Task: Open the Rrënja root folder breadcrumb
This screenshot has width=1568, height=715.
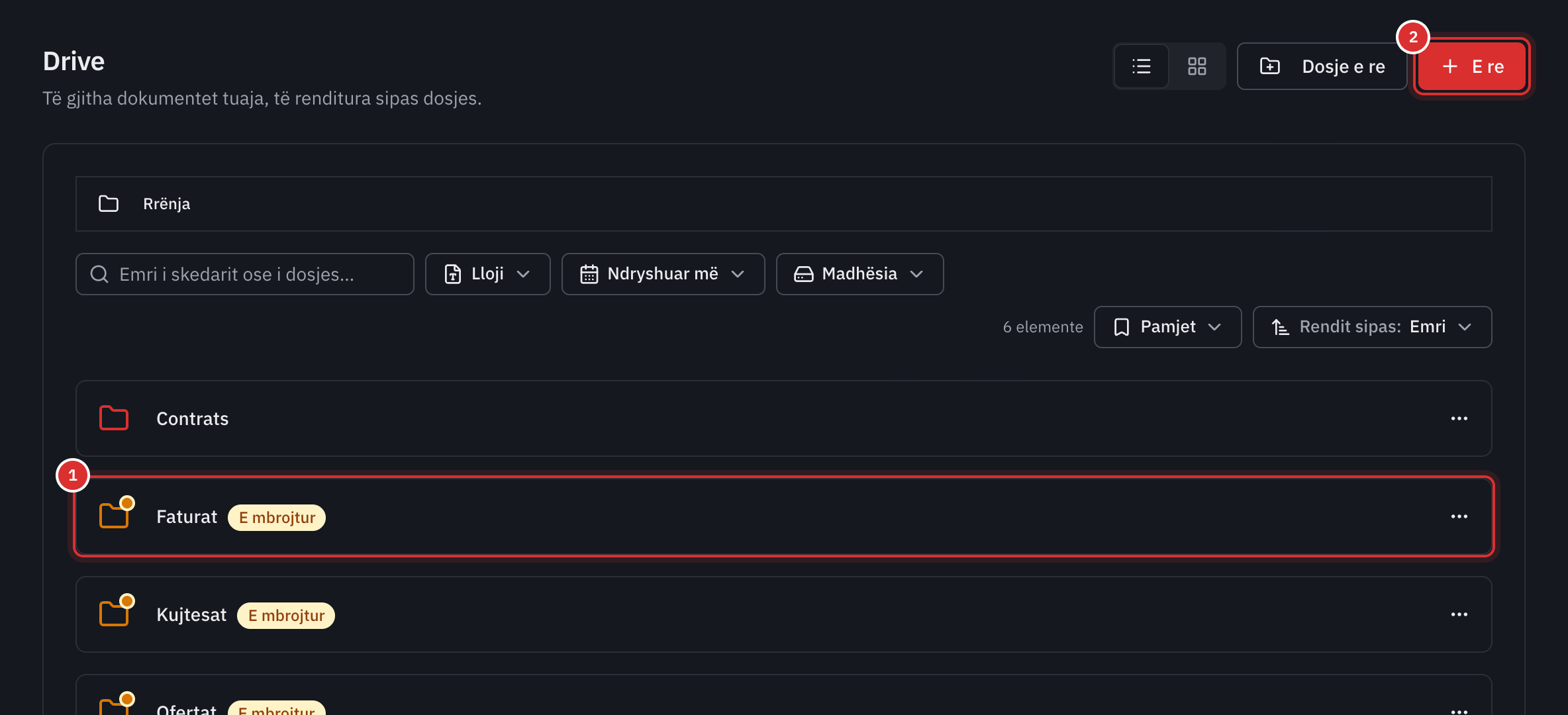Action: click(x=166, y=204)
